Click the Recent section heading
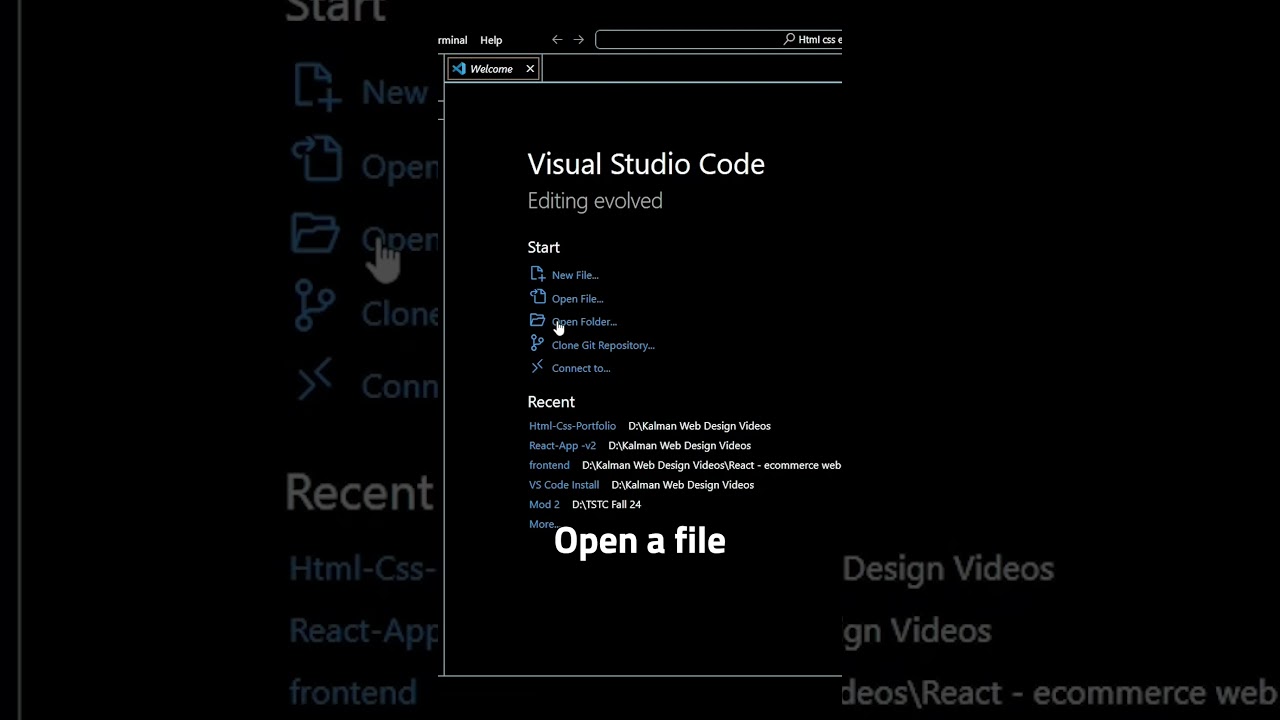Image resolution: width=1280 pixels, height=720 pixels. (551, 402)
